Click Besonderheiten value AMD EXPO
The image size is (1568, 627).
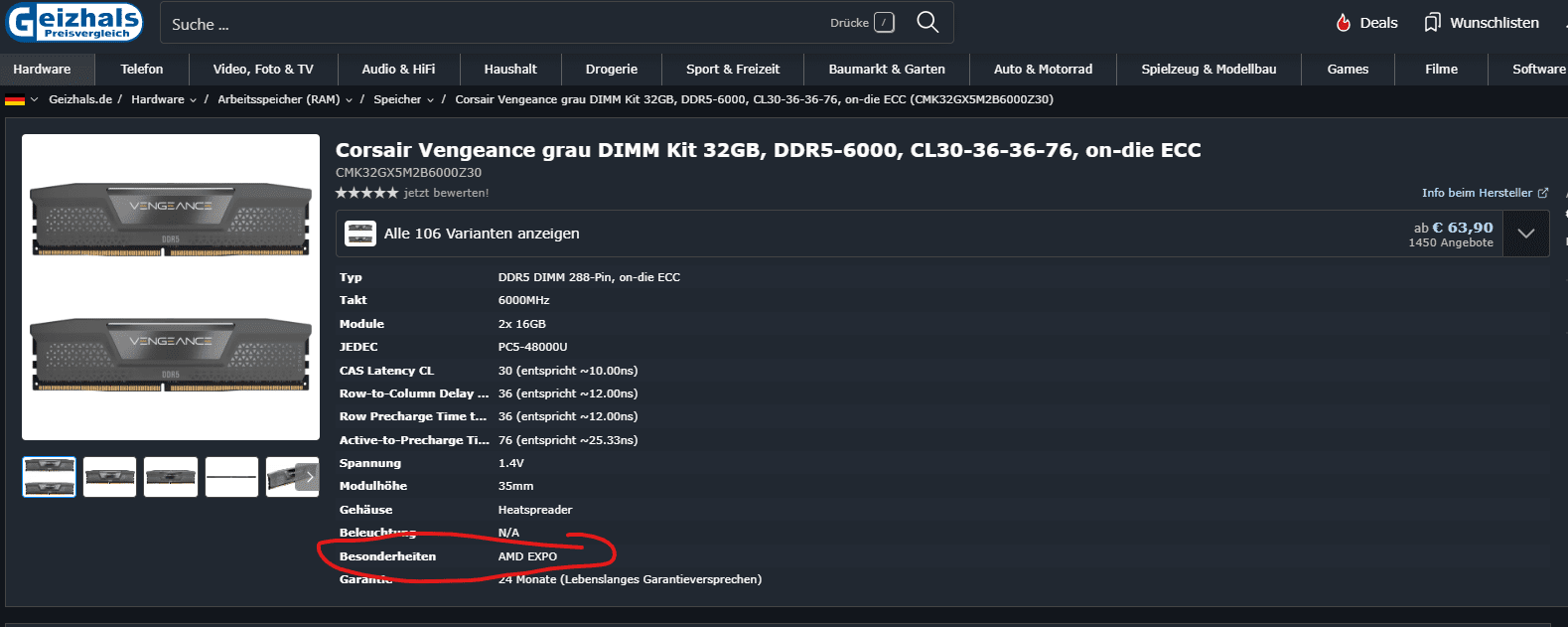527,556
